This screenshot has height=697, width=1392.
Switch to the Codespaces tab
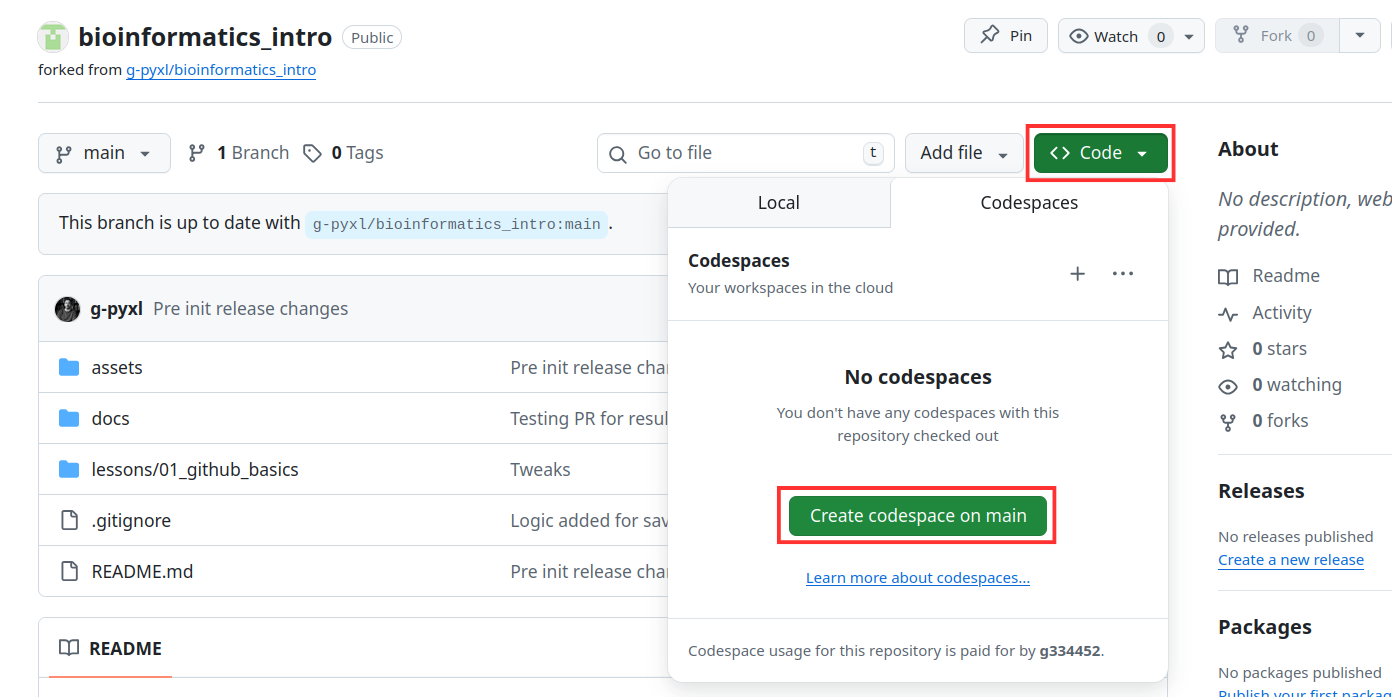click(x=1029, y=203)
